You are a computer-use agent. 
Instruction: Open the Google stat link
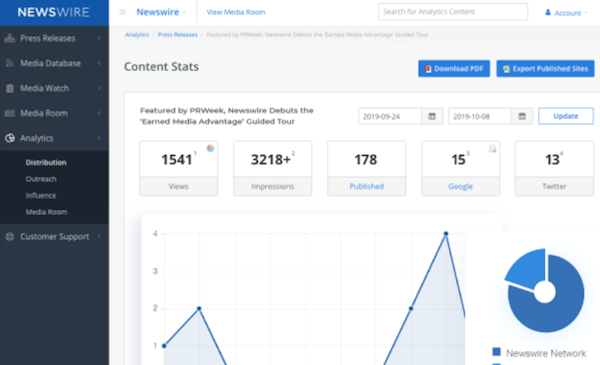[460, 186]
